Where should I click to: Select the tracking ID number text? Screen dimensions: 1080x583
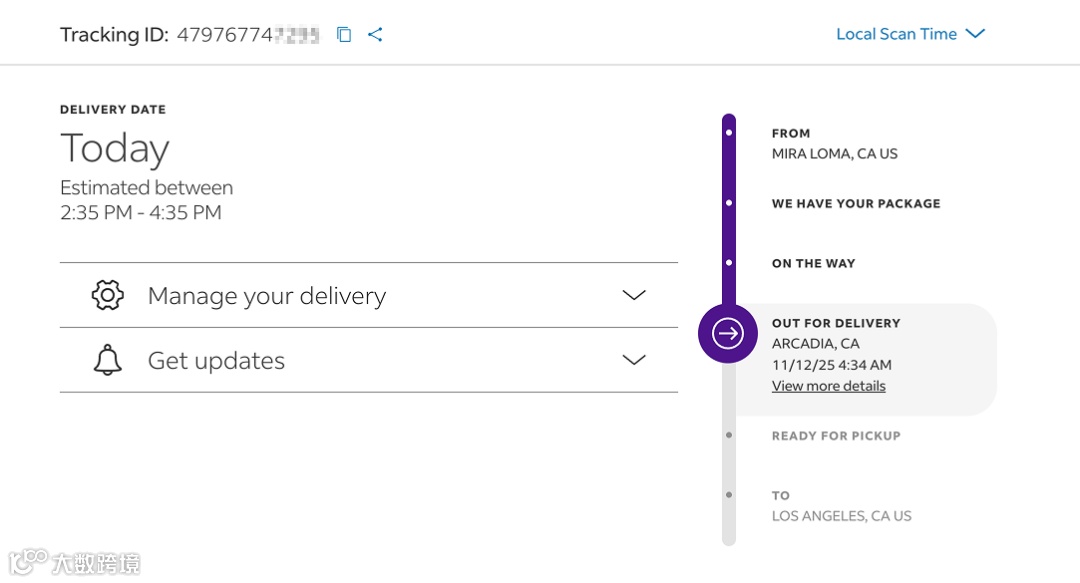click(247, 35)
